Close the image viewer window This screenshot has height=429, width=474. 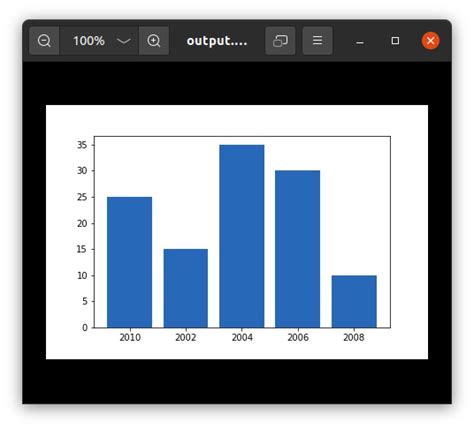click(x=430, y=41)
